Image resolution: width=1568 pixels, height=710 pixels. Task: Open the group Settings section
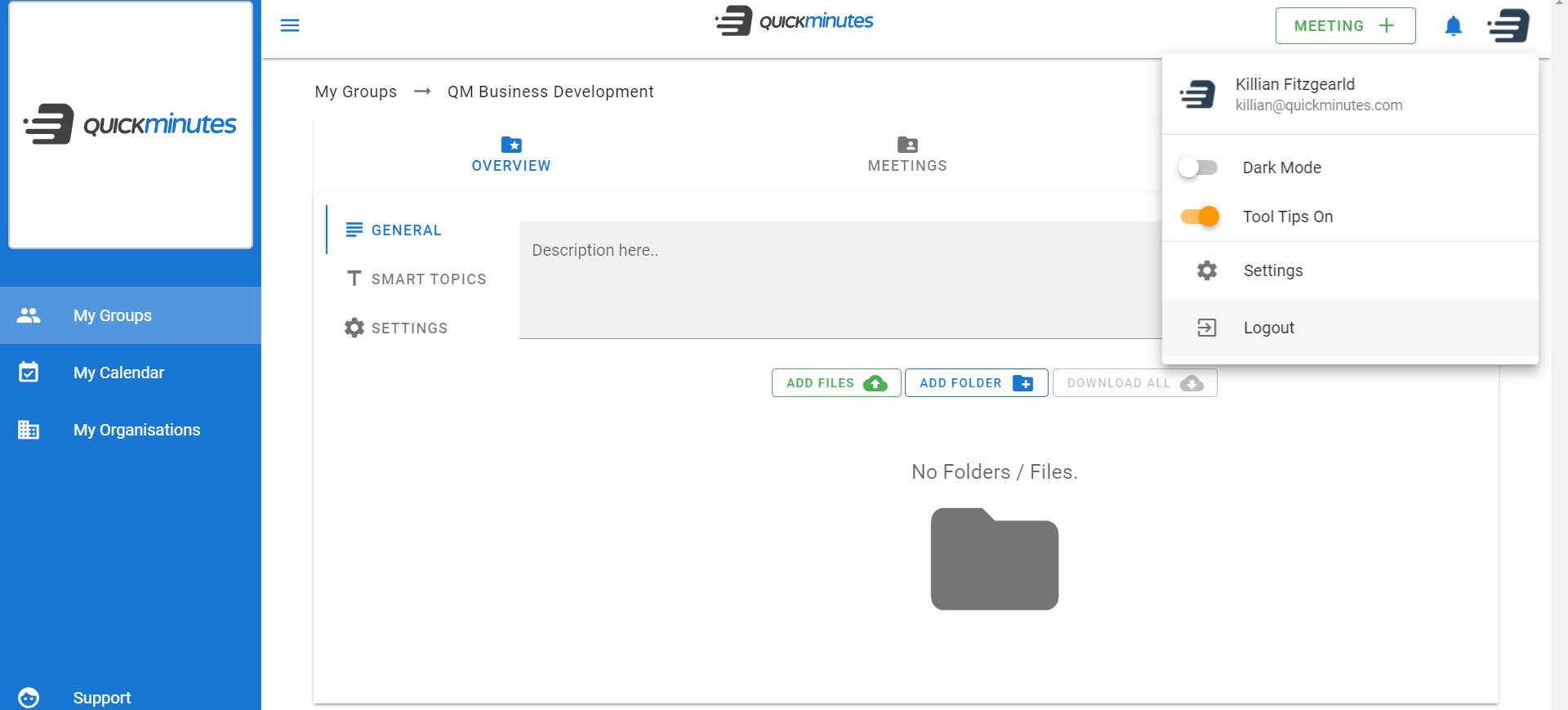(416, 328)
